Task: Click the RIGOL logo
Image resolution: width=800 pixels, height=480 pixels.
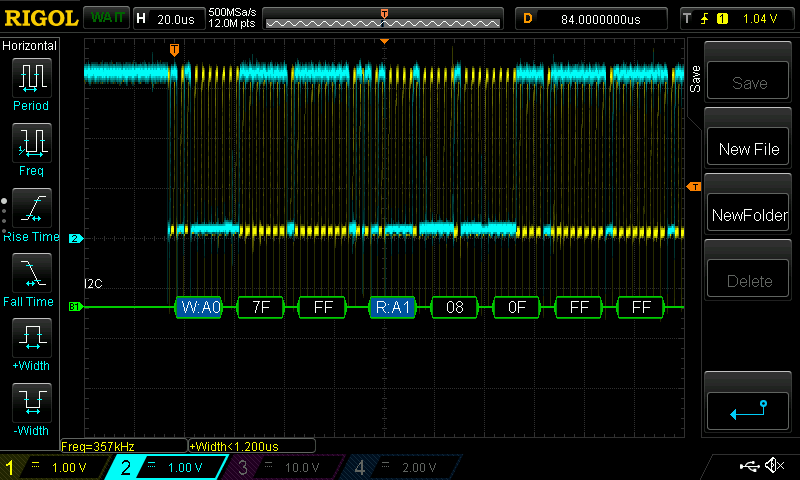Action: 41,18
